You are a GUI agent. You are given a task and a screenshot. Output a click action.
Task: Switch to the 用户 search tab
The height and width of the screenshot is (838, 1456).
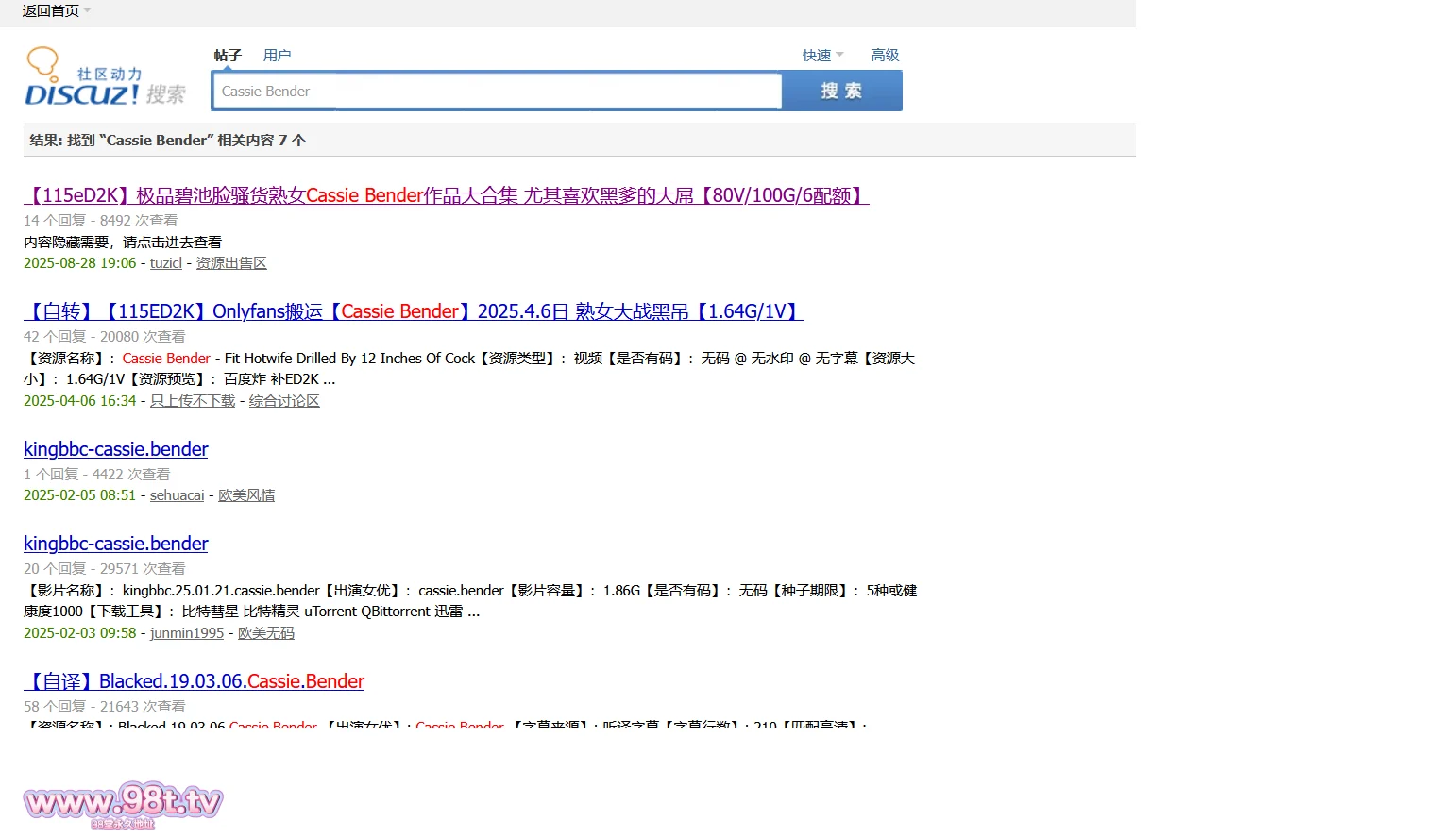pos(277,56)
